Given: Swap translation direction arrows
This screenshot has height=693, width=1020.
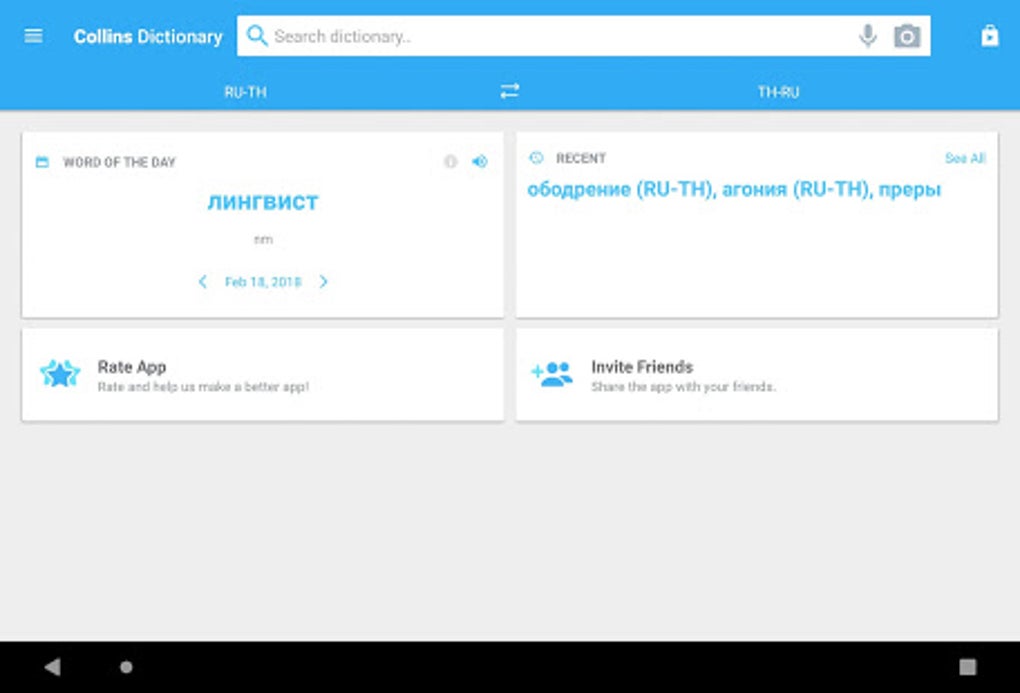Looking at the screenshot, I should click(509, 90).
